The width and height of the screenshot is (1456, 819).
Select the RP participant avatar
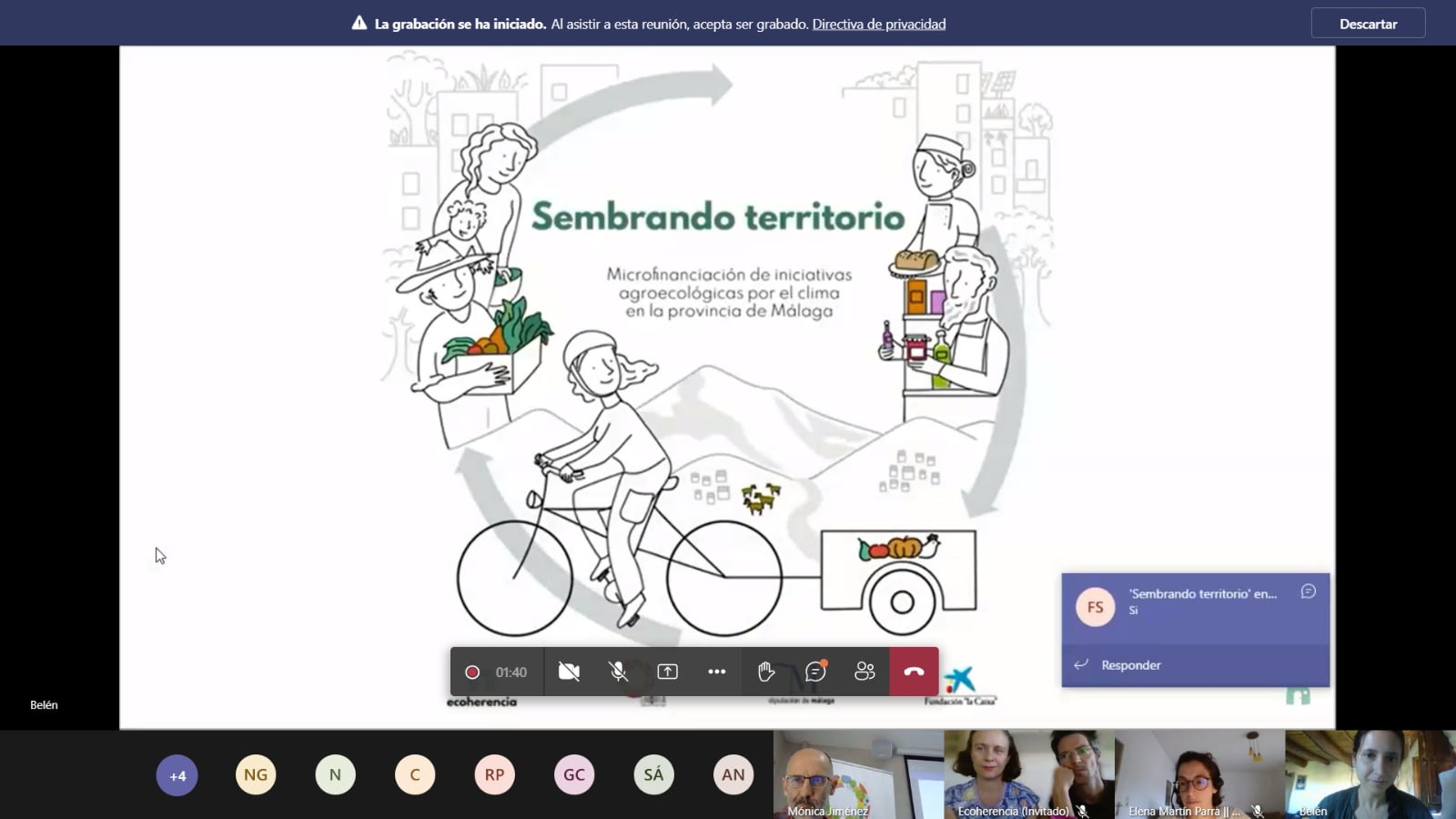(x=494, y=774)
